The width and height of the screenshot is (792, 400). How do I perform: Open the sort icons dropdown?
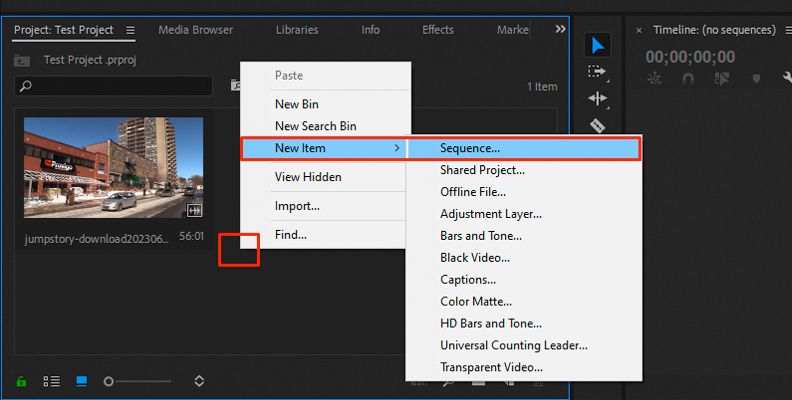click(199, 381)
